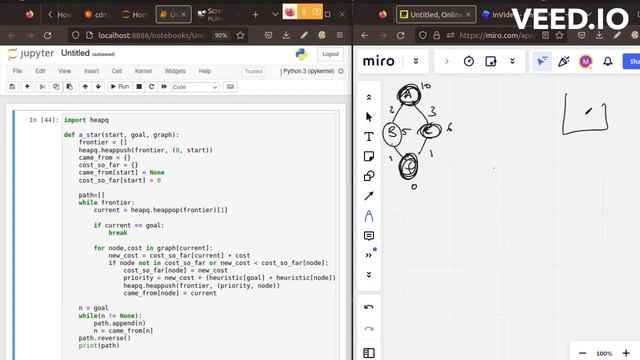Pick the Miro sticky note tool

369,156
